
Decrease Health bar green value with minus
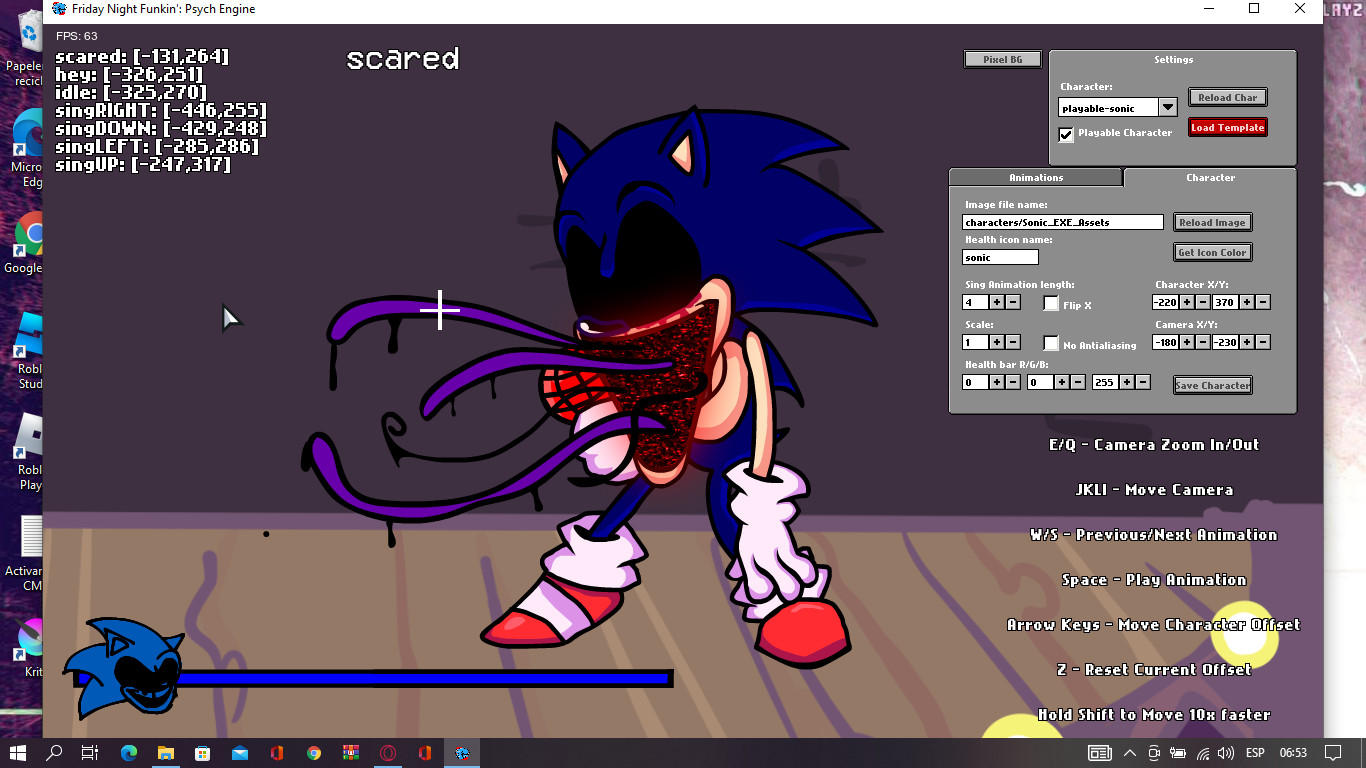click(x=1078, y=382)
